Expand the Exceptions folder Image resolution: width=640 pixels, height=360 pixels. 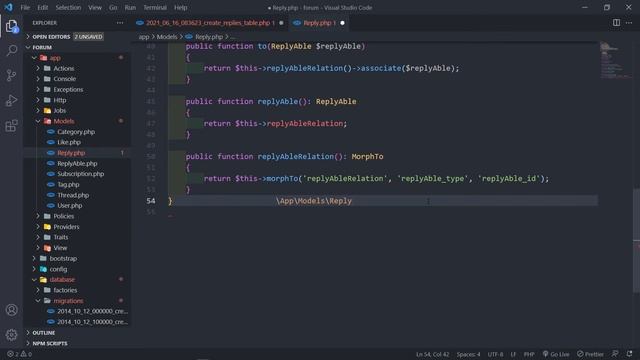(x=78, y=89)
